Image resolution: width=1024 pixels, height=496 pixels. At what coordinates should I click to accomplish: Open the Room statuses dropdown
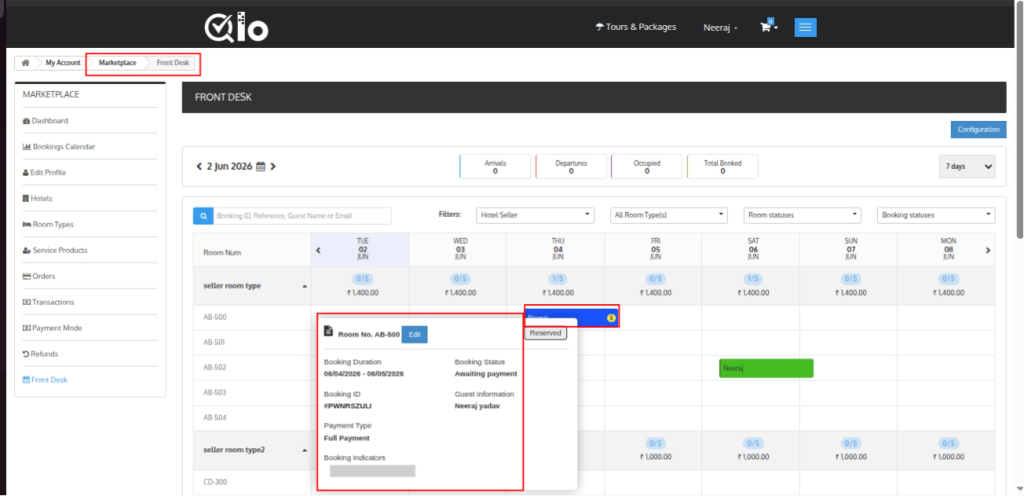tap(802, 215)
